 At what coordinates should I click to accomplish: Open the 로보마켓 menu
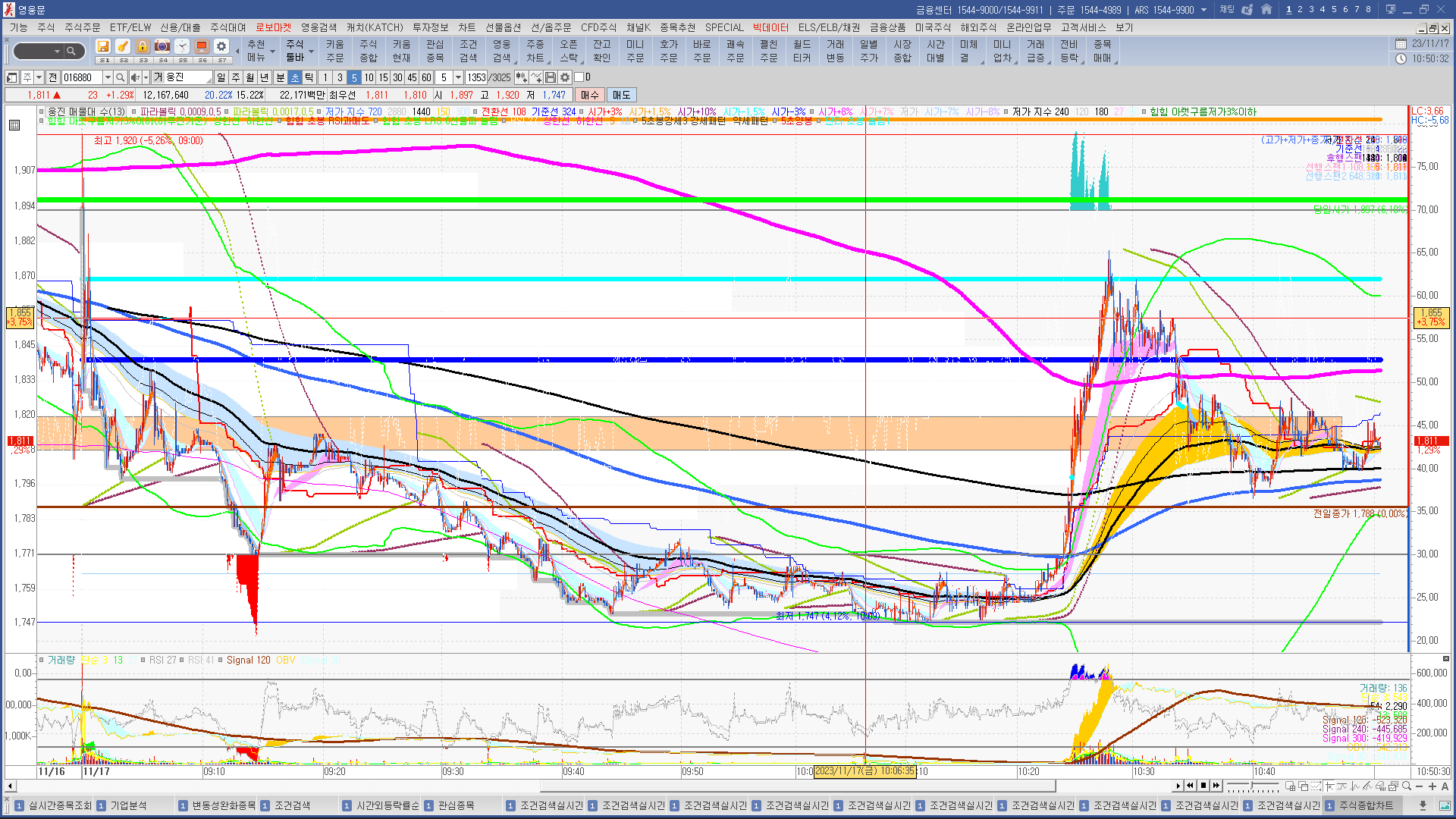[273, 27]
